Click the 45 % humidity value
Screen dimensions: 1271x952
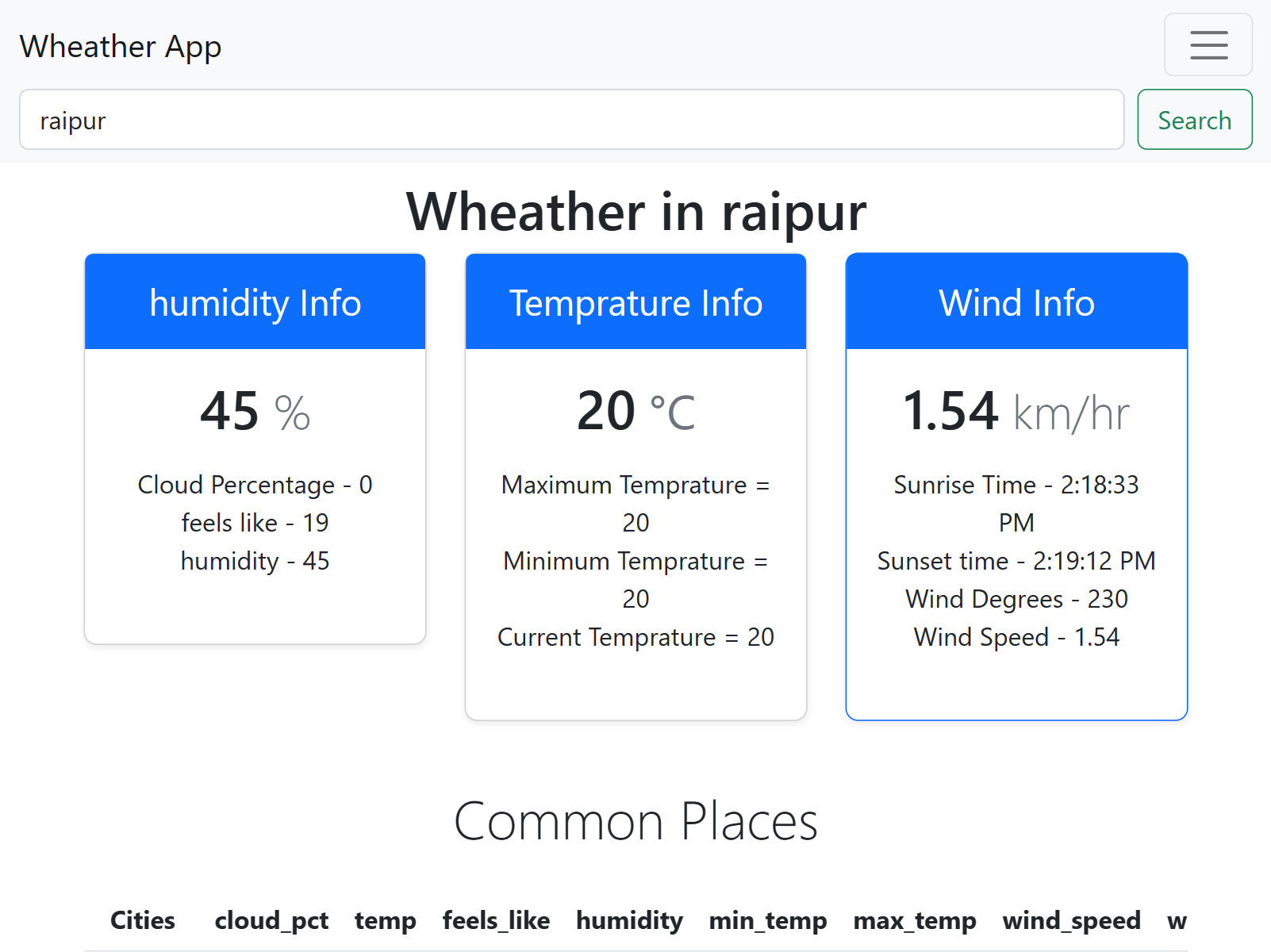click(x=255, y=410)
